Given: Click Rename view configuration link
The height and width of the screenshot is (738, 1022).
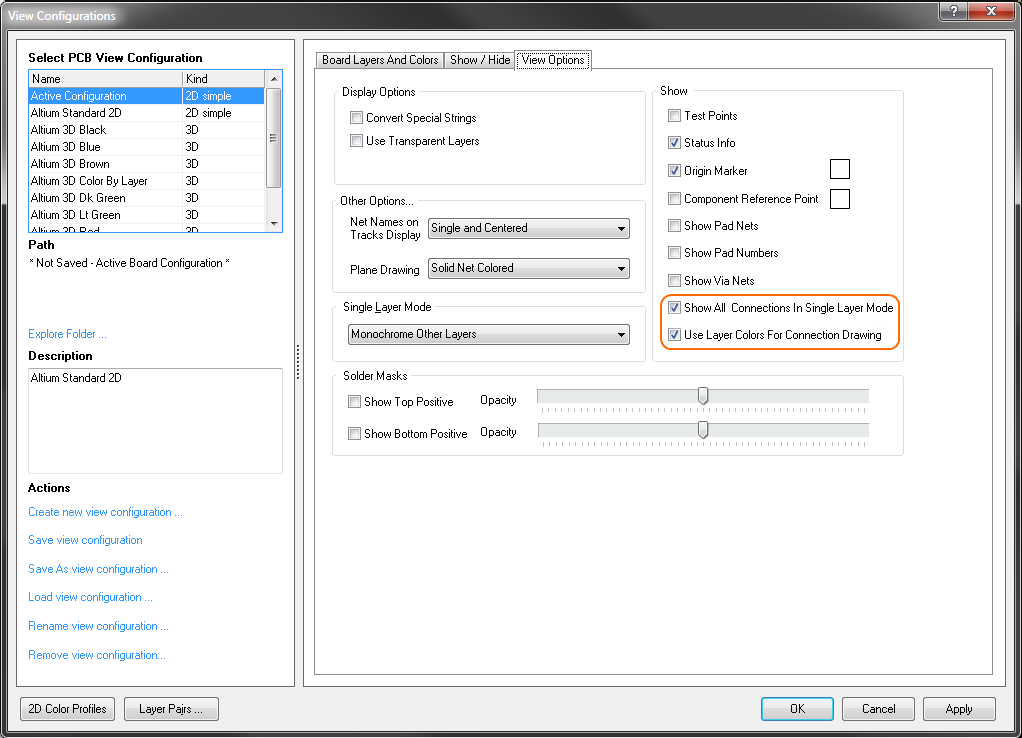Looking at the screenshot, I should coord(98,626).
